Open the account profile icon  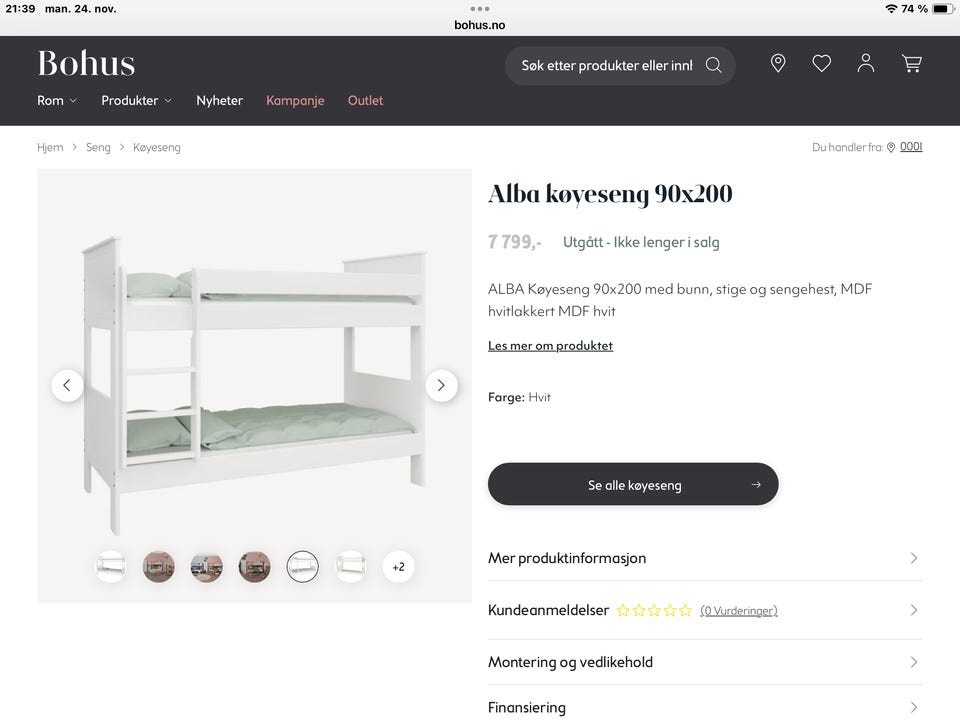coord(865,63)
